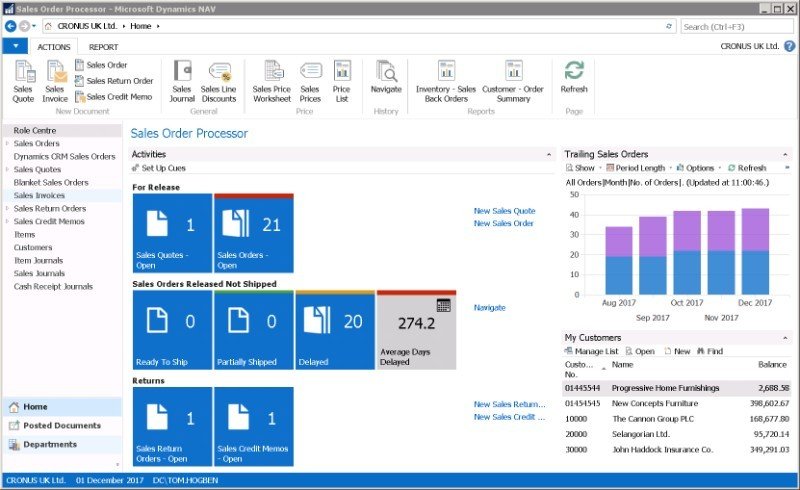Open help with the question mark icon
Screen dimensions: 800x490
pos(789,46)
